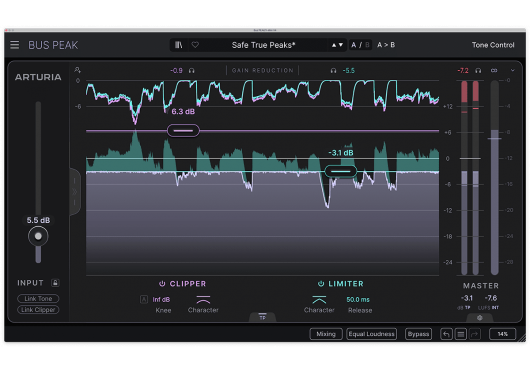Open the master settings gear tab

[479, 318]
